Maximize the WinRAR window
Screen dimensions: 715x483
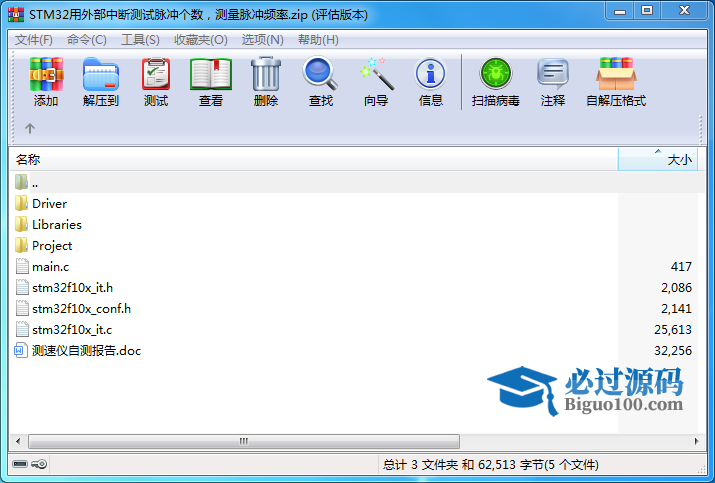tap(647, 11)
